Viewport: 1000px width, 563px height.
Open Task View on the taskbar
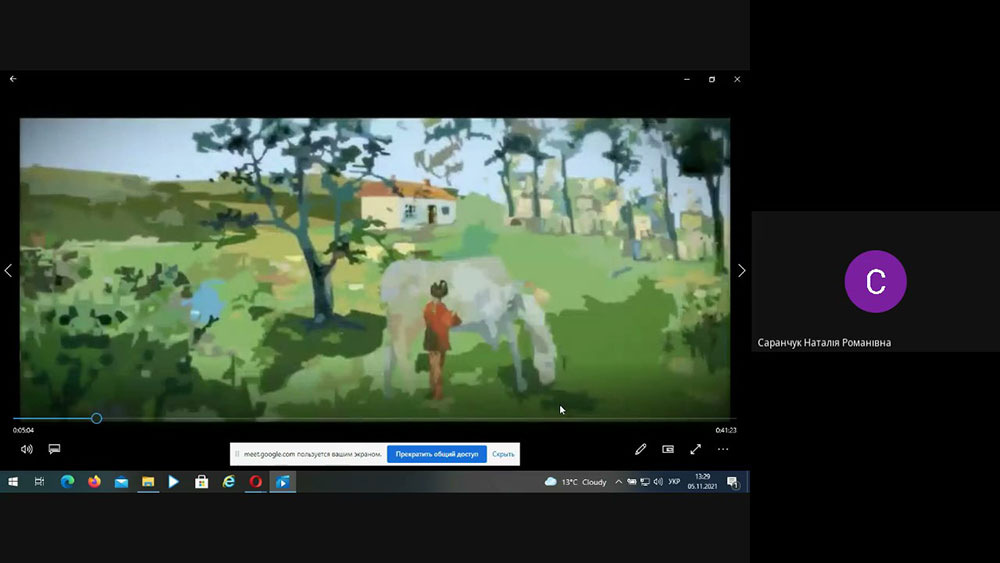coord(40,482)
